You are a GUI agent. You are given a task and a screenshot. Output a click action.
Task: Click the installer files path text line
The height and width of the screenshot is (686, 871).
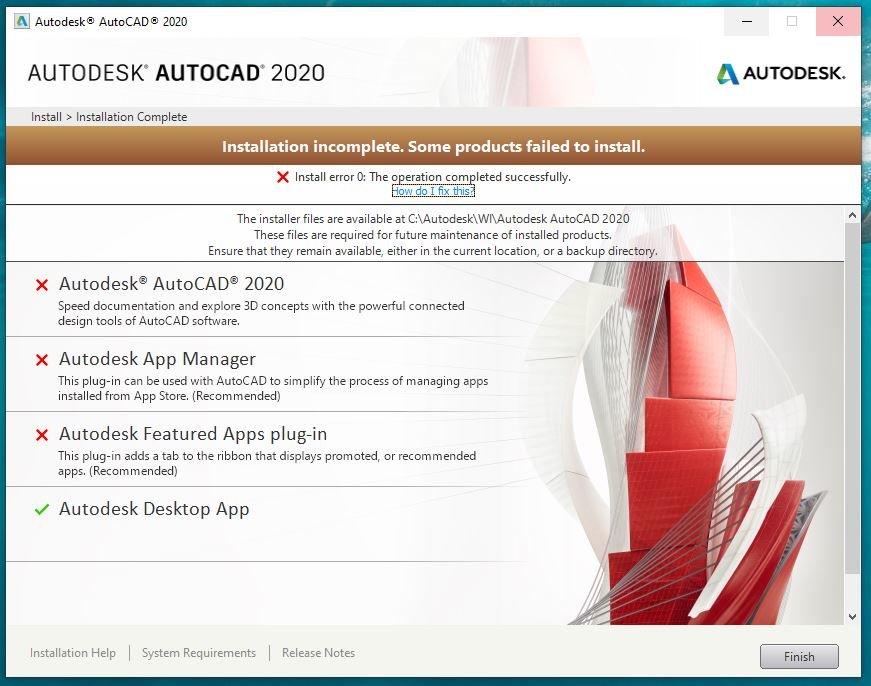point(433,219)
